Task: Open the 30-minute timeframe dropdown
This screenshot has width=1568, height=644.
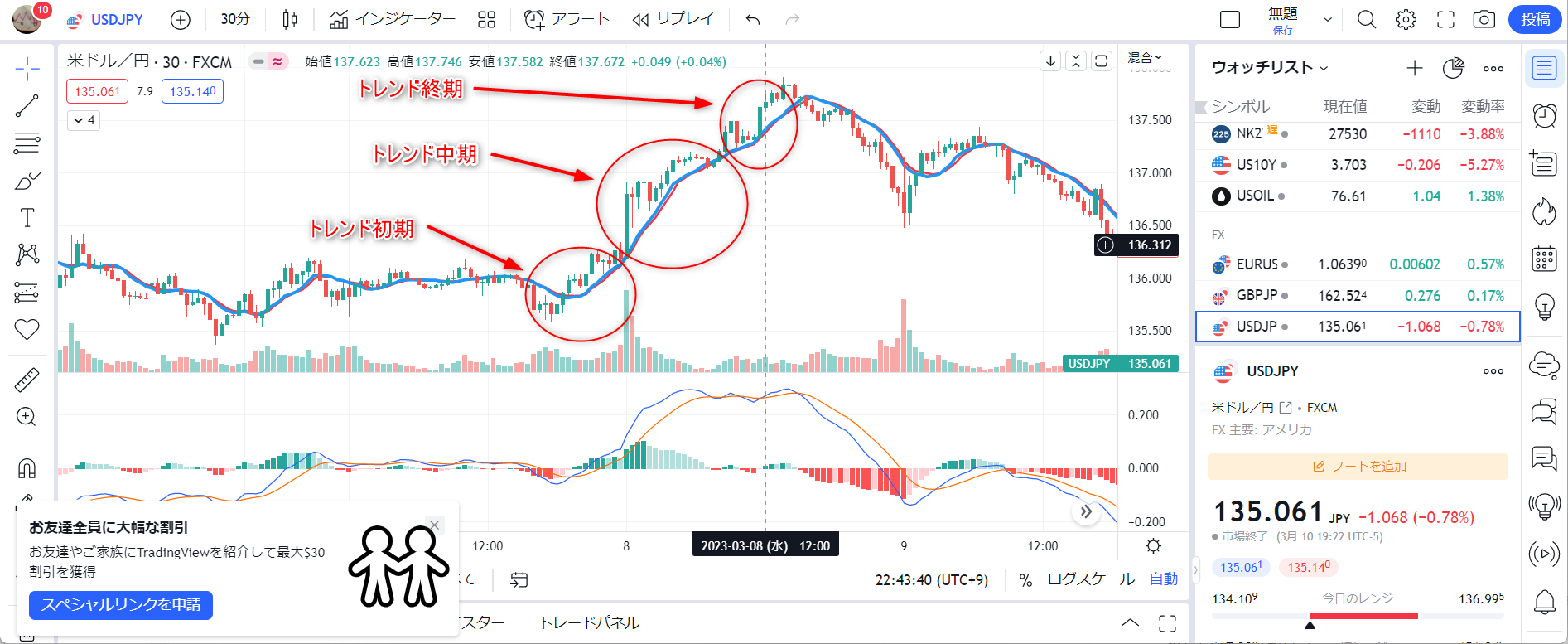Action: click(235, 20)
